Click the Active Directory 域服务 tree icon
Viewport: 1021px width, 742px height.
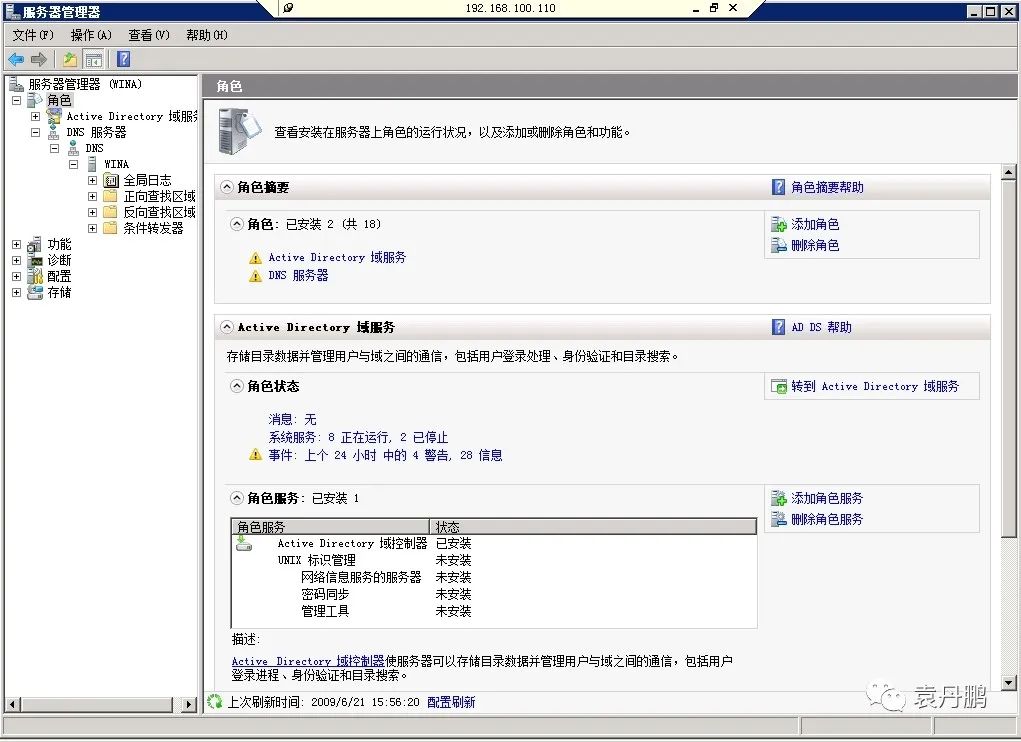click(54, 117)
